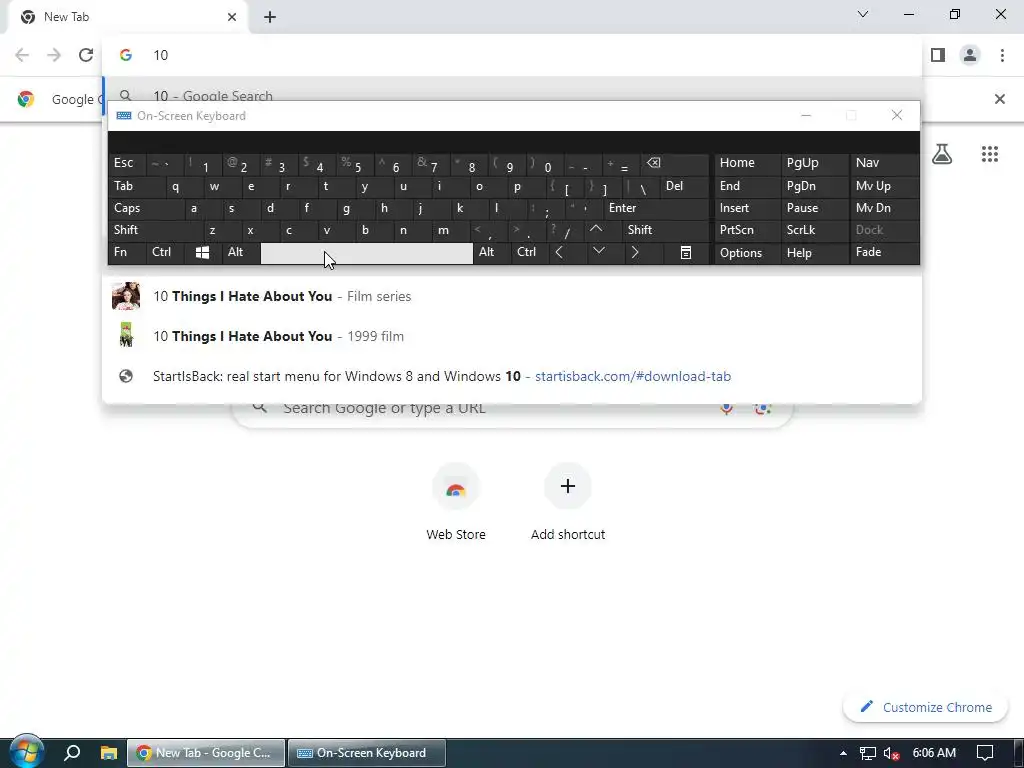Image resolution: width=1024 pixels, height=768 pixels.
Task: Toggle the right Ctrl key on On-Screen Keyboard
Action: coord(530,252)
